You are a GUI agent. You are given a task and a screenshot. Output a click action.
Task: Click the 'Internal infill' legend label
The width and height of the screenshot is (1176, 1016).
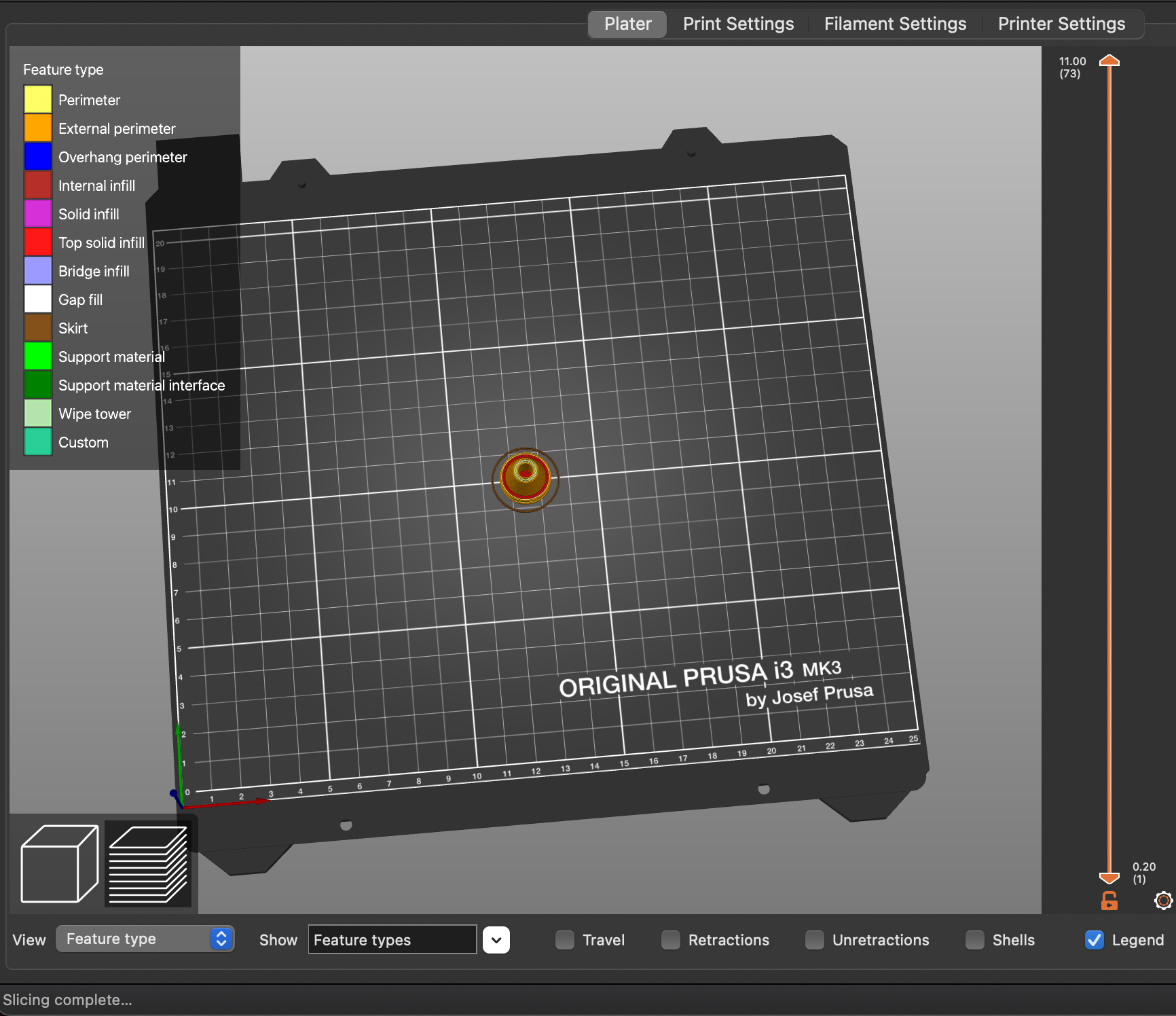pyautogui.click(x=96, y=185)
